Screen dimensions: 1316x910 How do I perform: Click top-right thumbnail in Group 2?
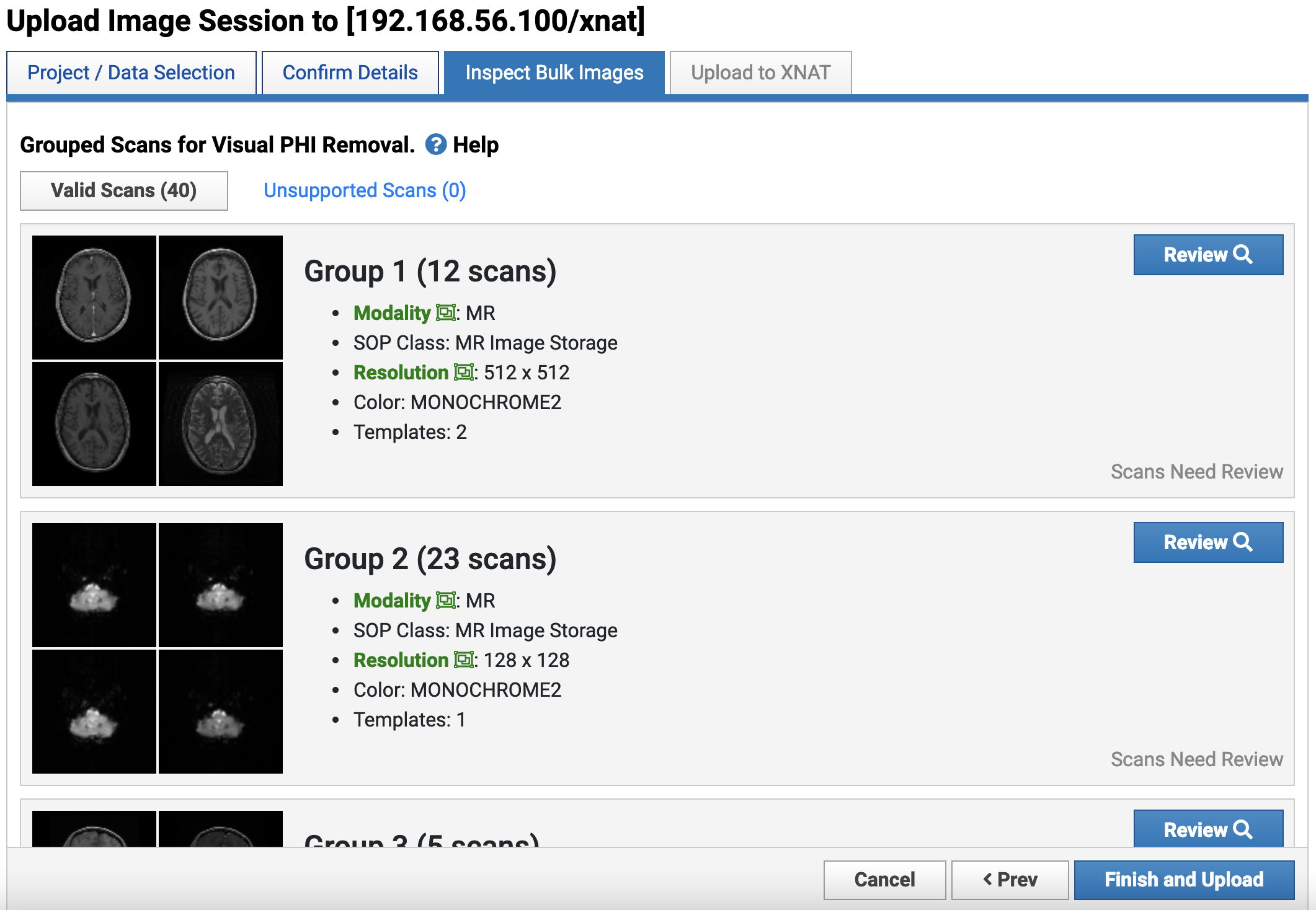click(221, 585)
